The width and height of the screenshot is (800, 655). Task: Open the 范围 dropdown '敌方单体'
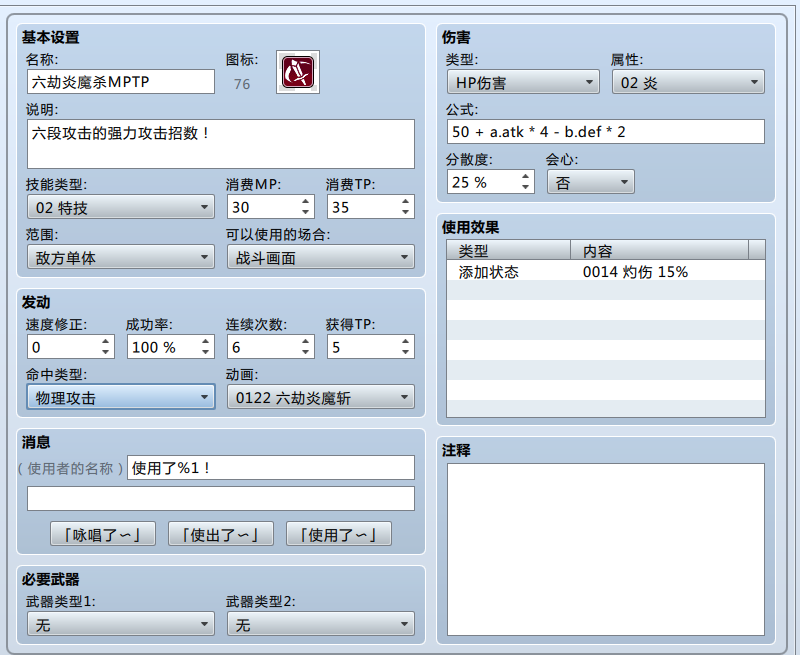click(x=121, y=257)
